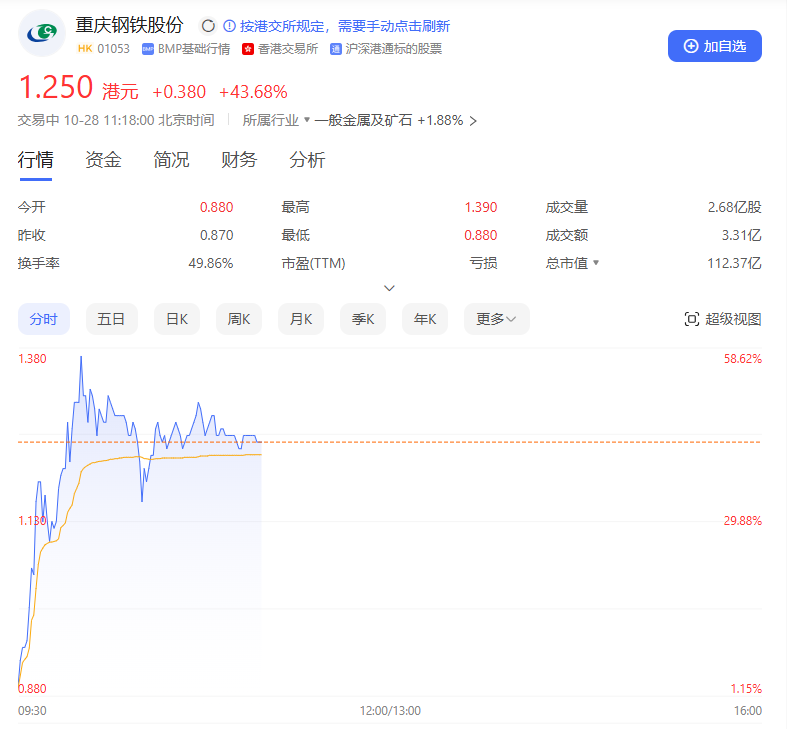The height and width of the screenshot is (729, 787).
Task: Switch to 简况 tab
Action: [171, 160]
